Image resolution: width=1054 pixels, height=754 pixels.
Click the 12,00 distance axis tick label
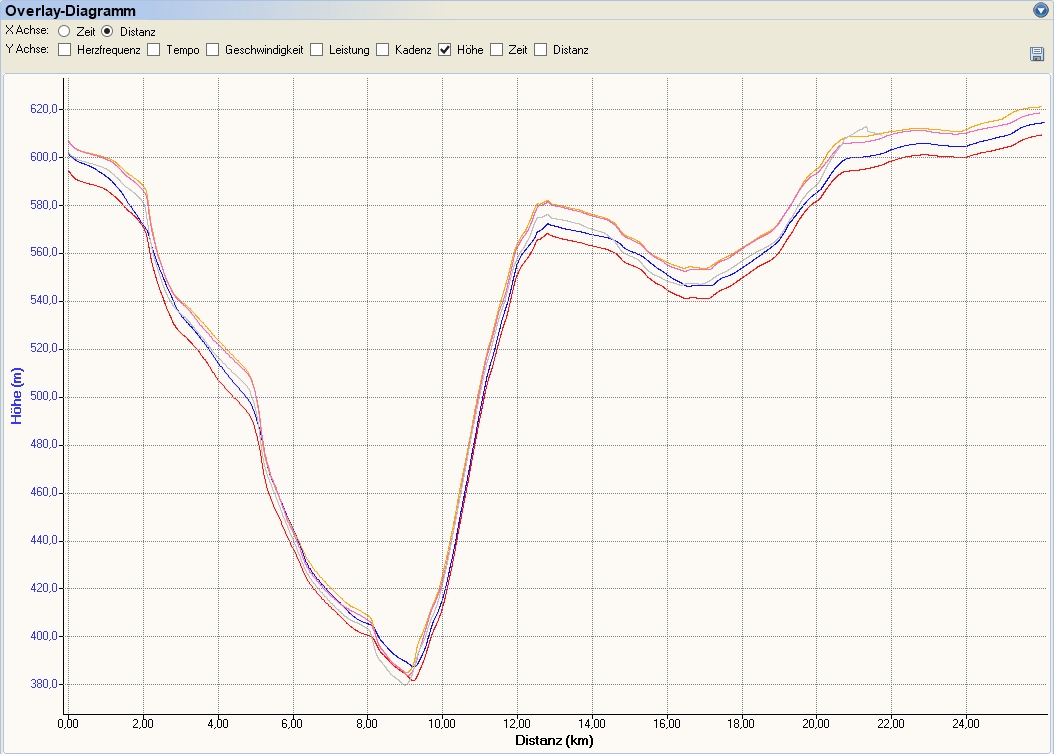(517, 723)
